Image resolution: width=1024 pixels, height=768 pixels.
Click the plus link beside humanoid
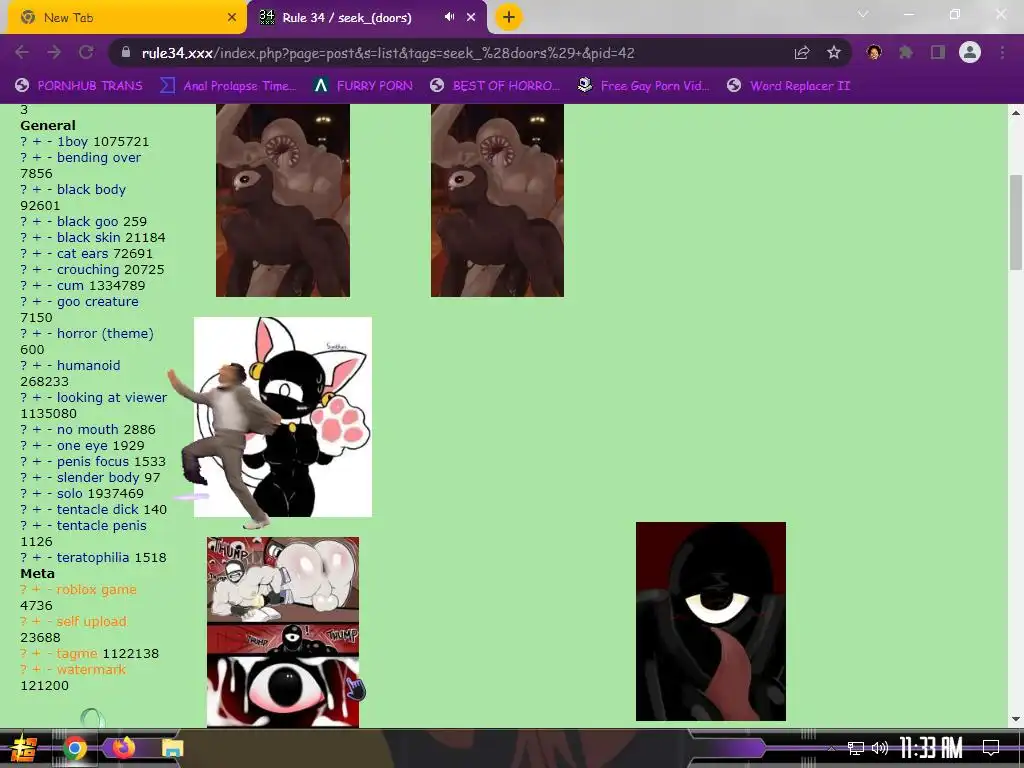click(x=37, y=366)
